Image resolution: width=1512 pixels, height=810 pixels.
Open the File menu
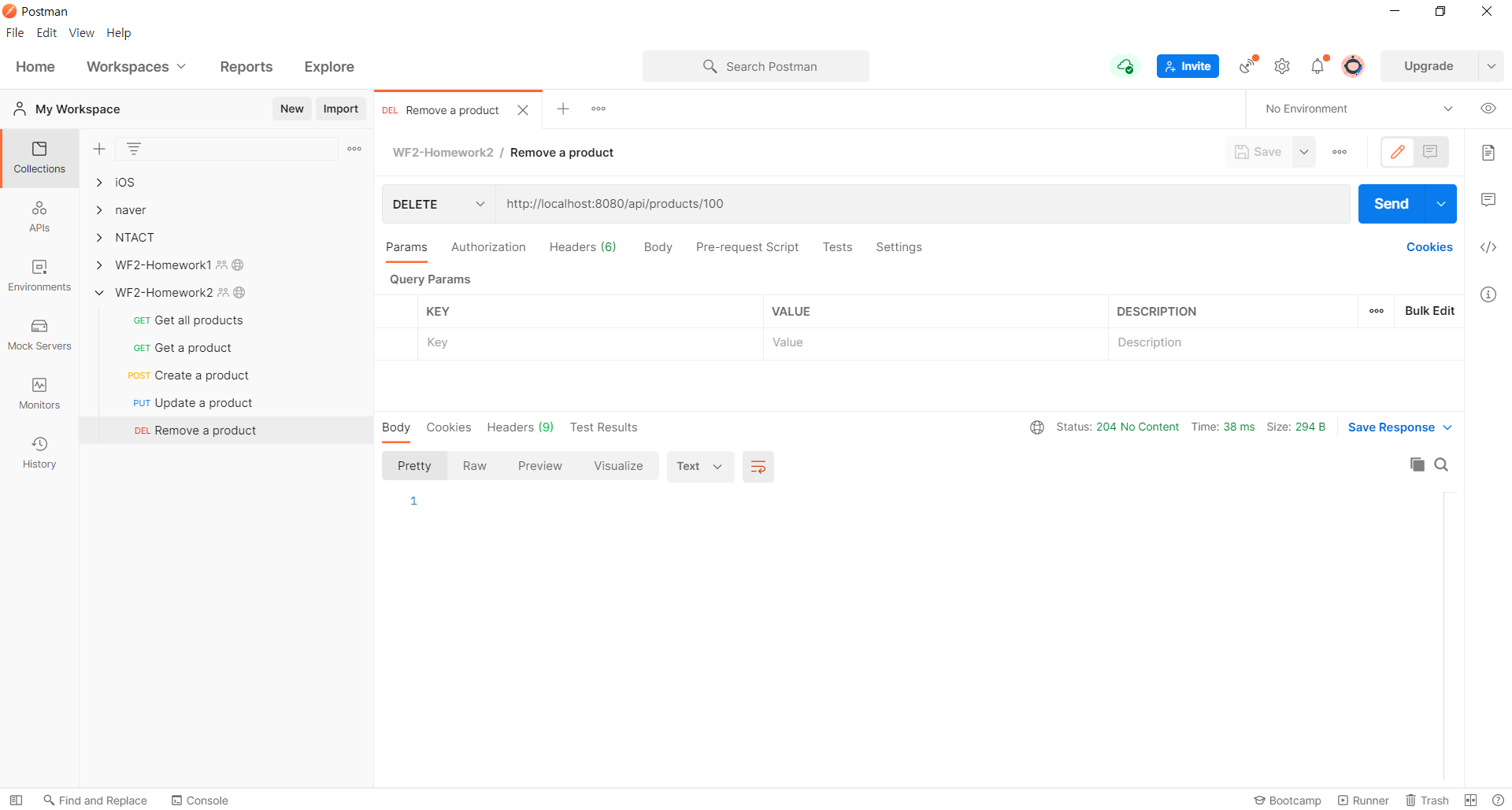15,33
